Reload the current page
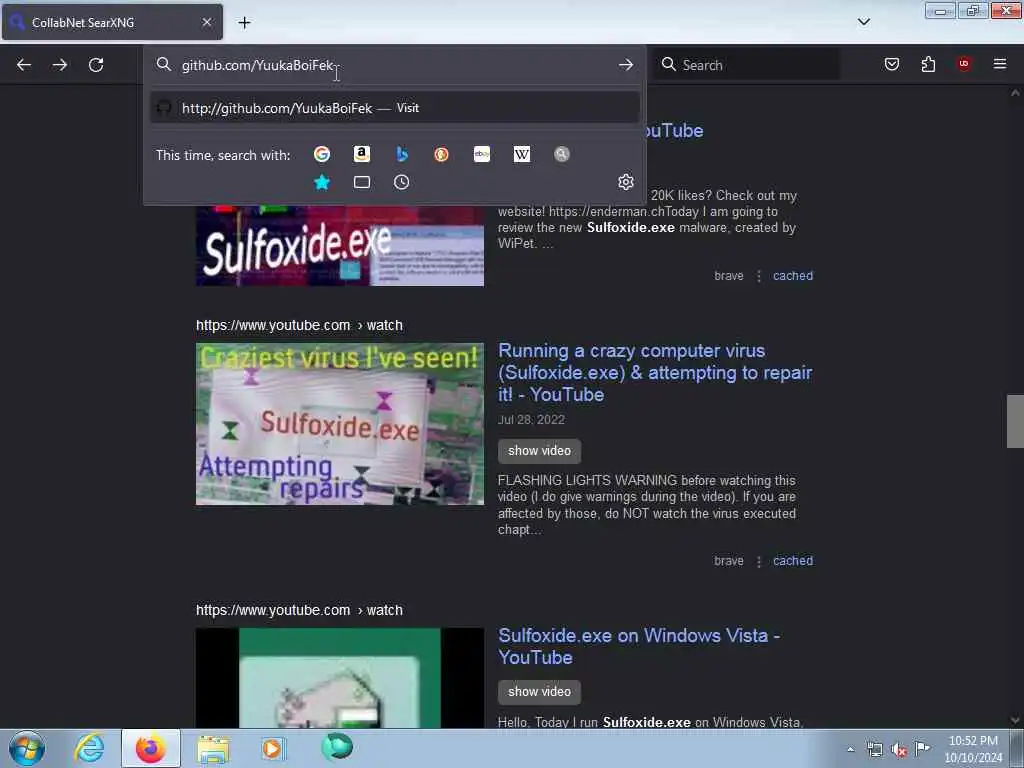Screen dimensions: 1024x768 (x=96, y=65)
